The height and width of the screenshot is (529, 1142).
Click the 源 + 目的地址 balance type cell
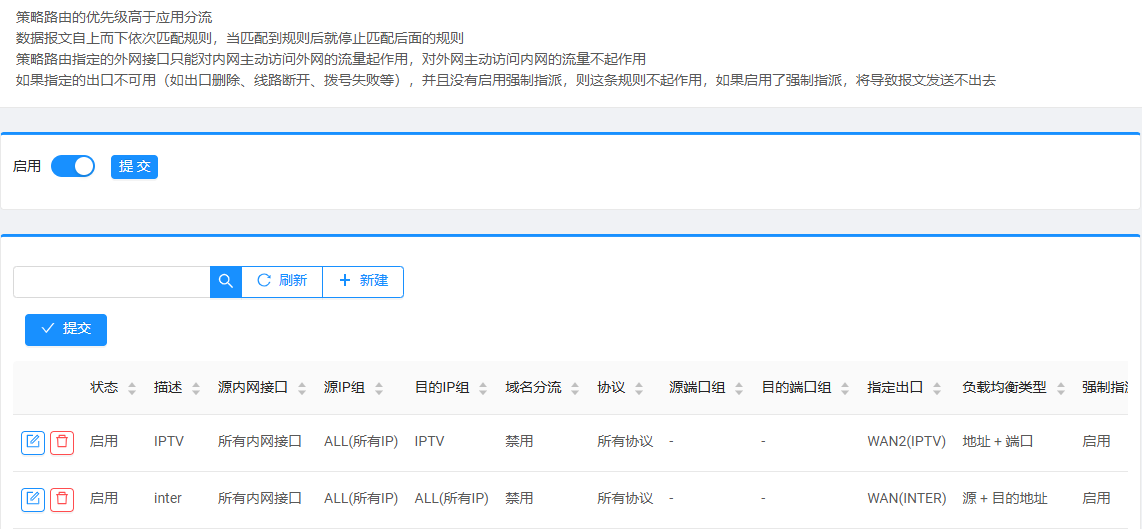pos(1005,498)
